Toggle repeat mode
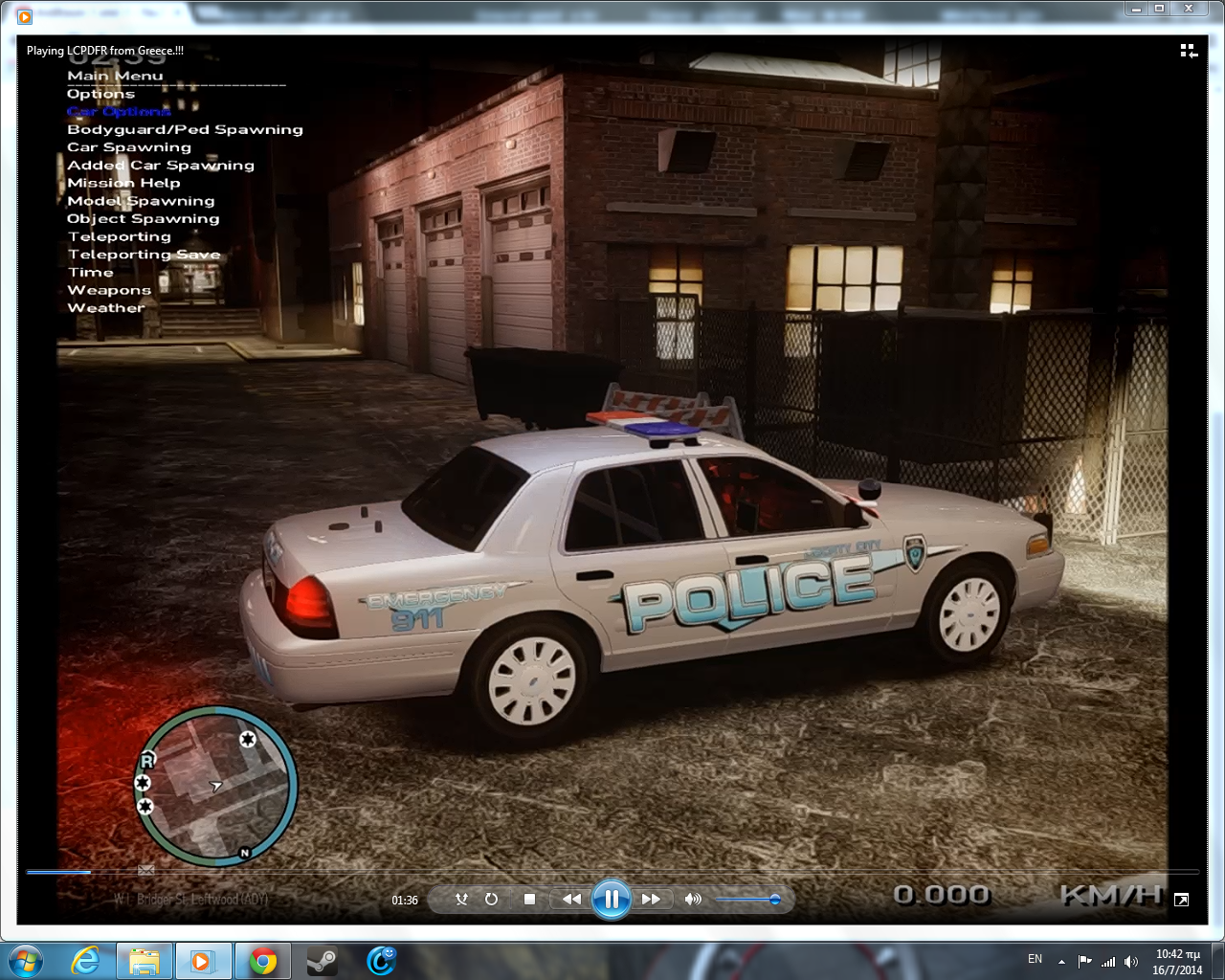This screenshot has width=1225, height=980. tap(491, 900)
